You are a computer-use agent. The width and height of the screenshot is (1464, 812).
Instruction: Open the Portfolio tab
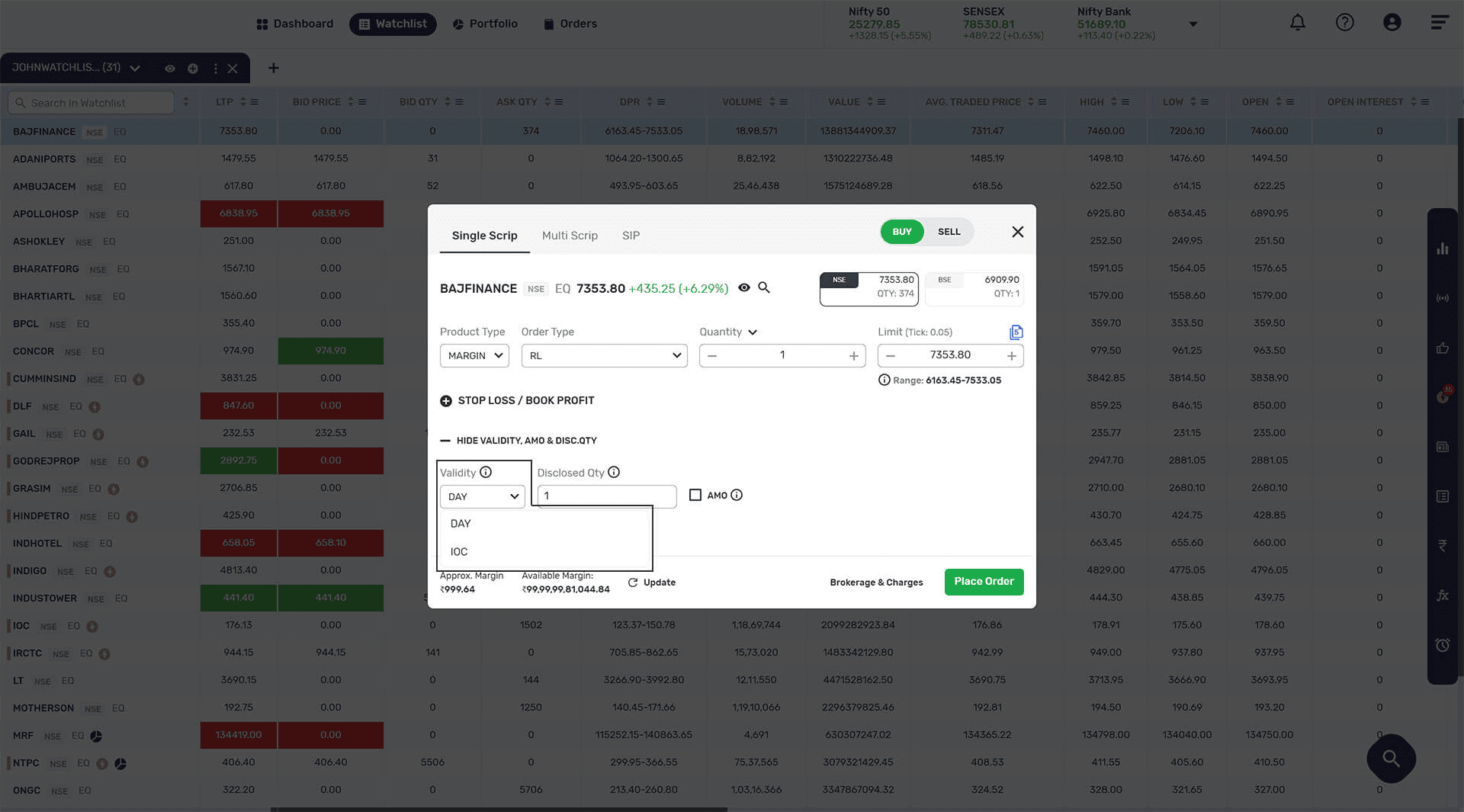pyautogui.click(x=485, y=24)
